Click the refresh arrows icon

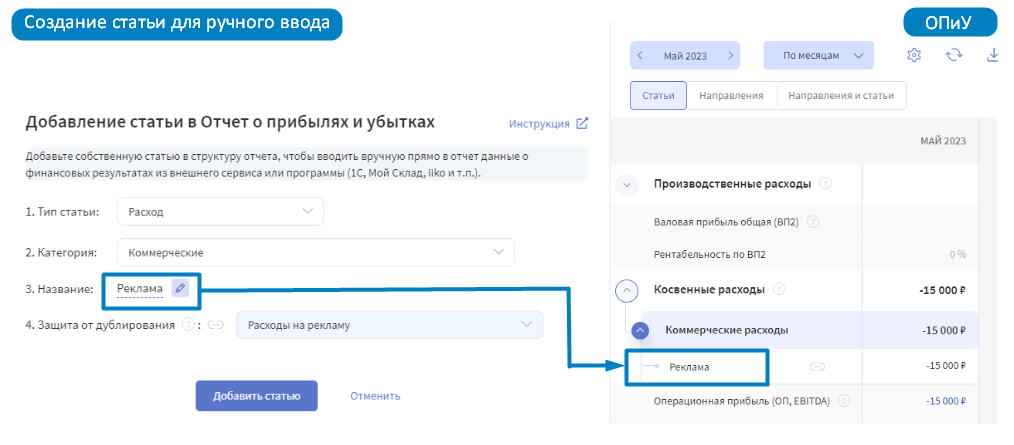pos(954,56)
